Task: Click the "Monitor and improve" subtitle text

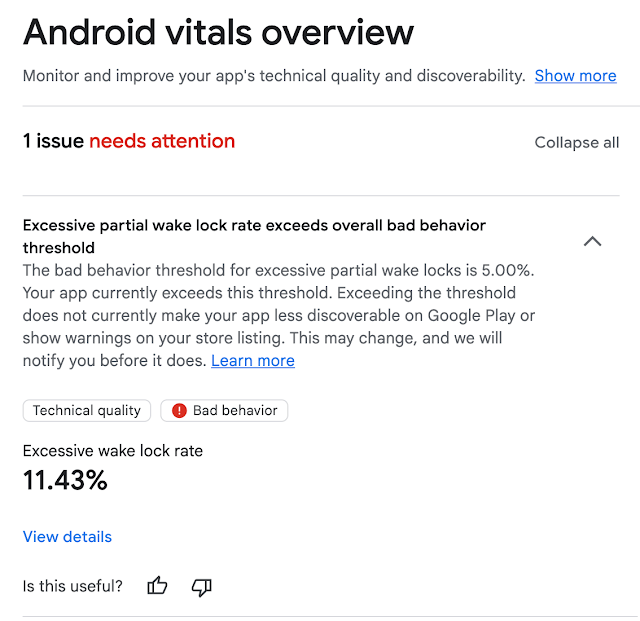Action: click(273, 76)
